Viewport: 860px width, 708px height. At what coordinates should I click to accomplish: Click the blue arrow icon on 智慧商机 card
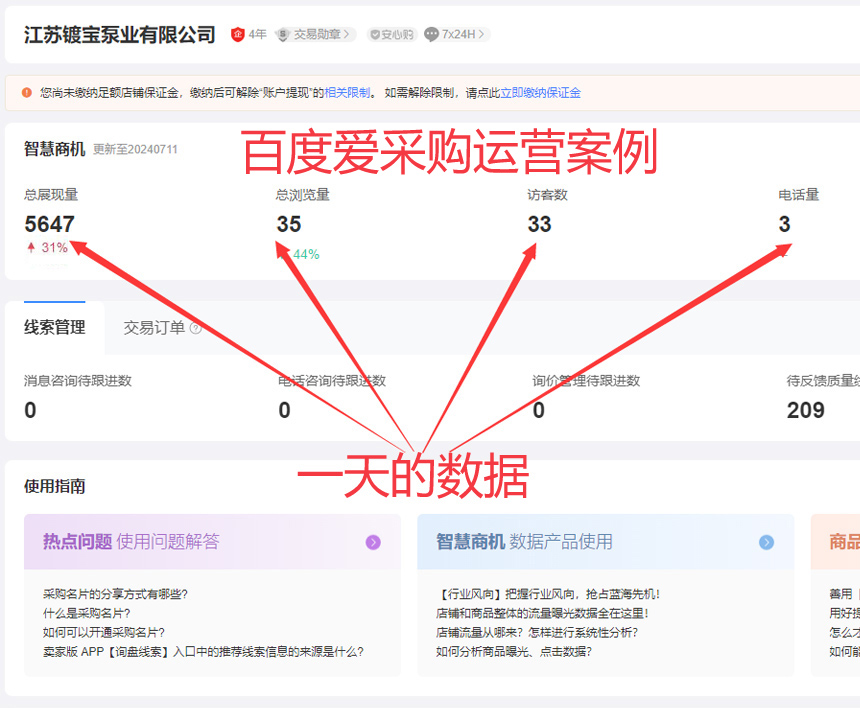point(769,540)
